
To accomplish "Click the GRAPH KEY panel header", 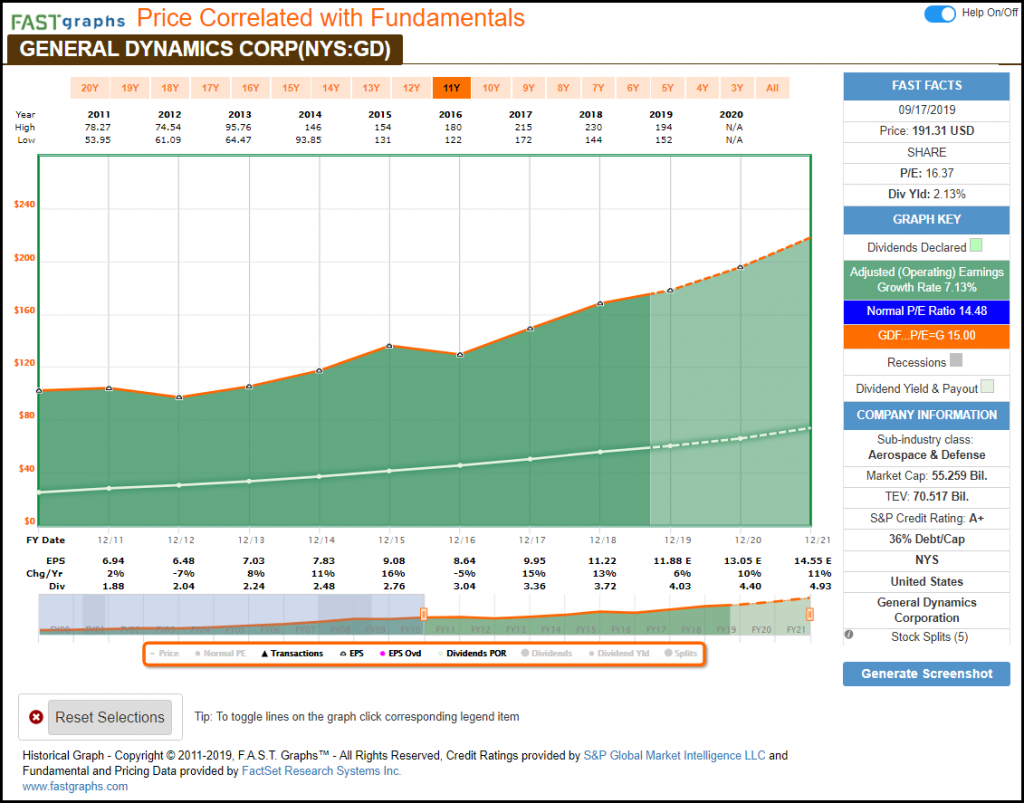I will pos(926,220).
